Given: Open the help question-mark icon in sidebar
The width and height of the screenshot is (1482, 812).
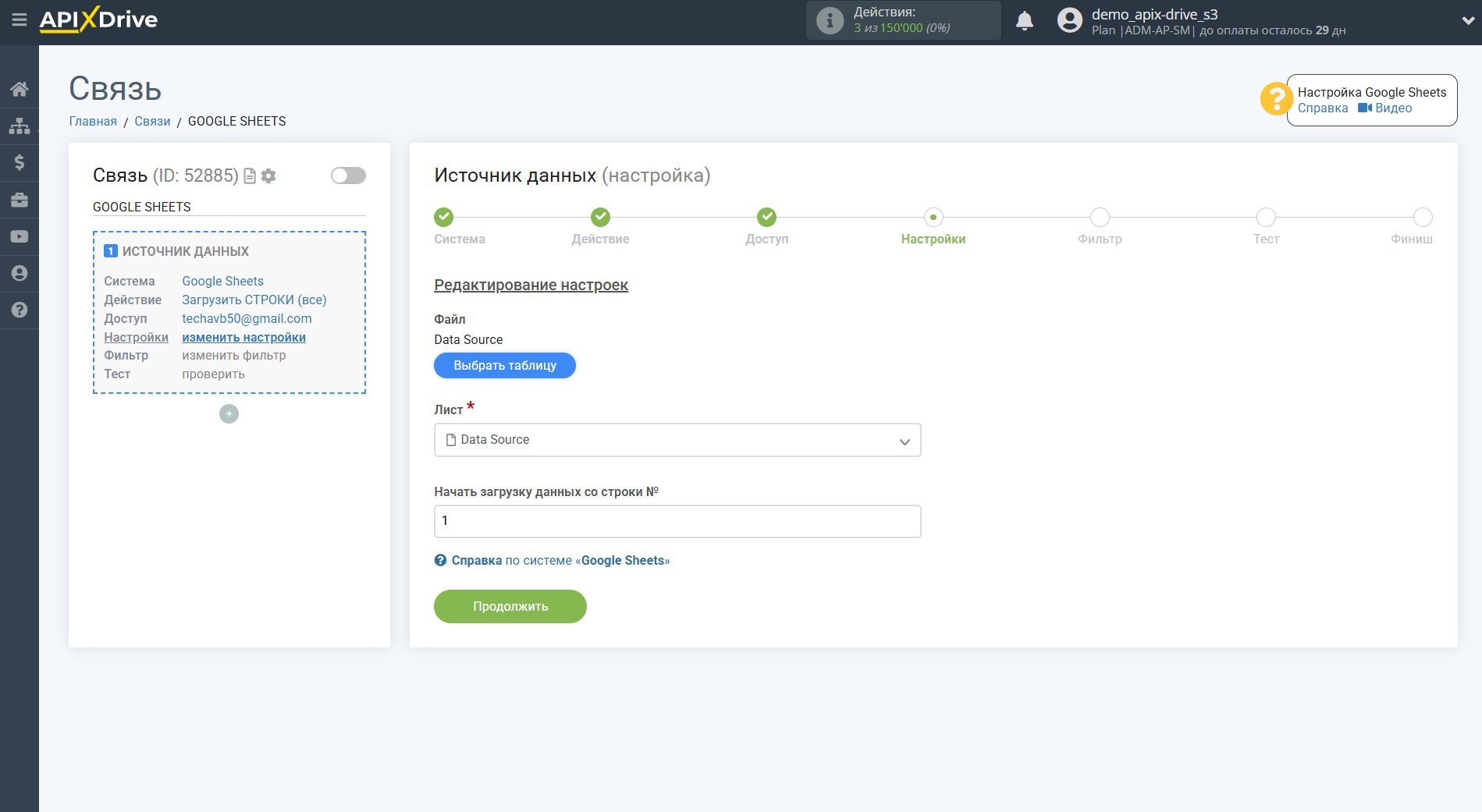Looking at the screenshot, I should tap(20, 310).
